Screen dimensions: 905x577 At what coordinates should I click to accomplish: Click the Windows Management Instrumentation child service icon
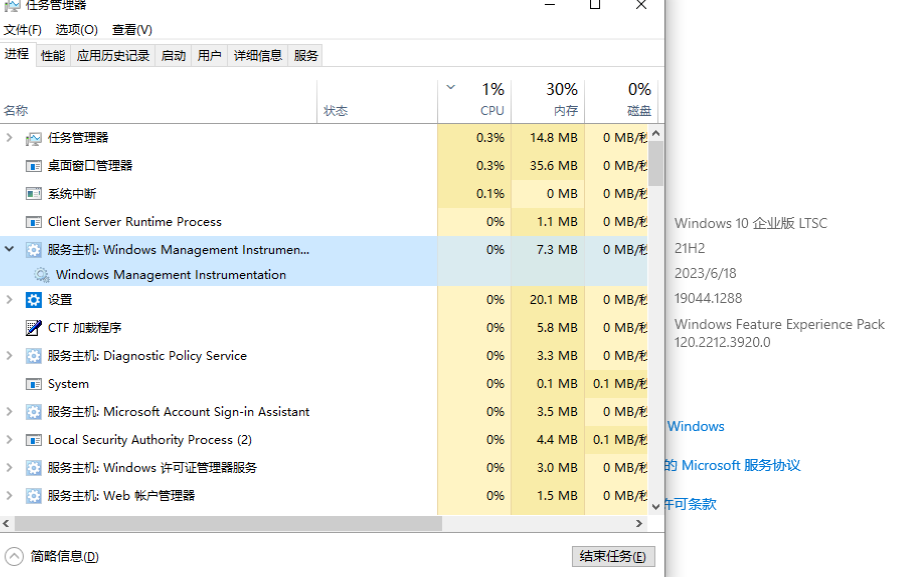coord(41,275)
